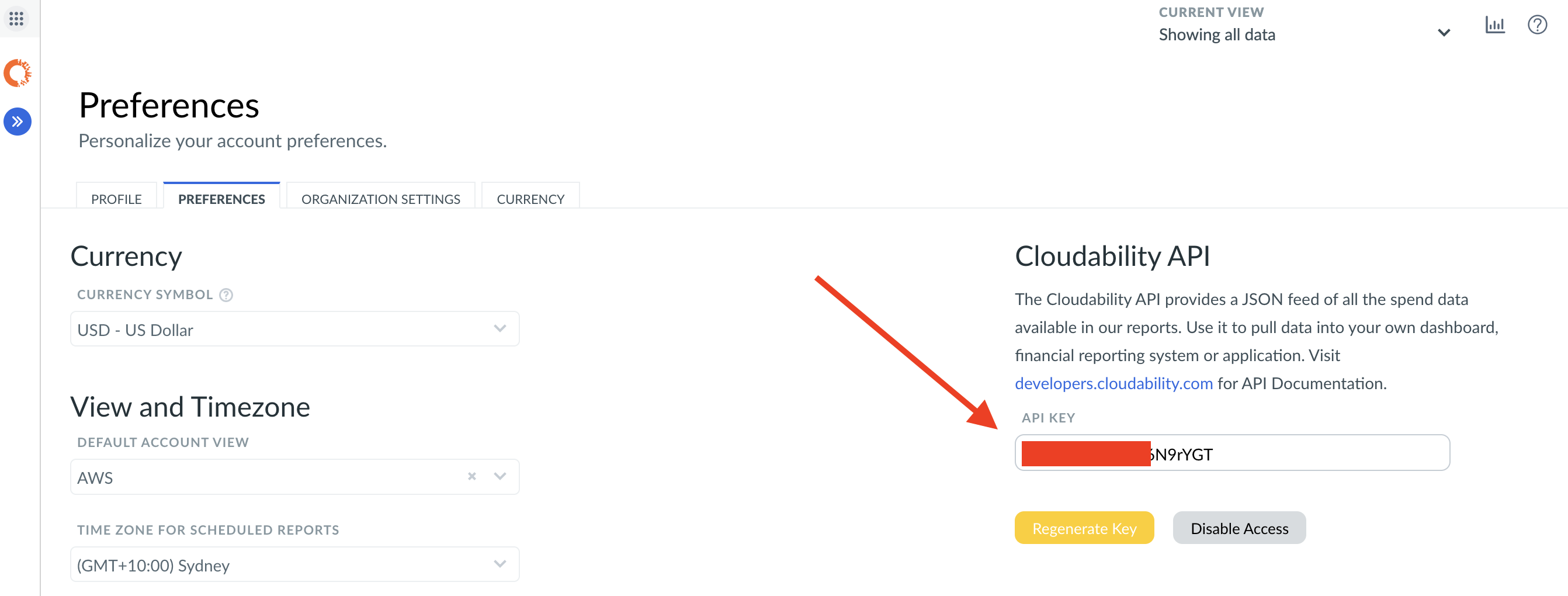This screenshot has width=1568, height=596.
Task: Clear the AWS default account view selection
Action: tap(471, 477)
